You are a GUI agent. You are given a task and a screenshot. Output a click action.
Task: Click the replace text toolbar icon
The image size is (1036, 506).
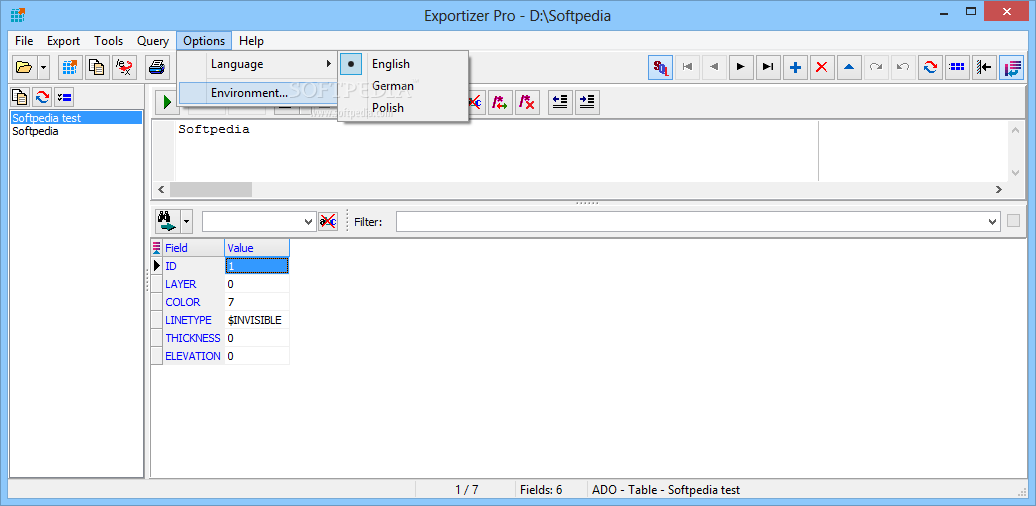tap(124, 67)
